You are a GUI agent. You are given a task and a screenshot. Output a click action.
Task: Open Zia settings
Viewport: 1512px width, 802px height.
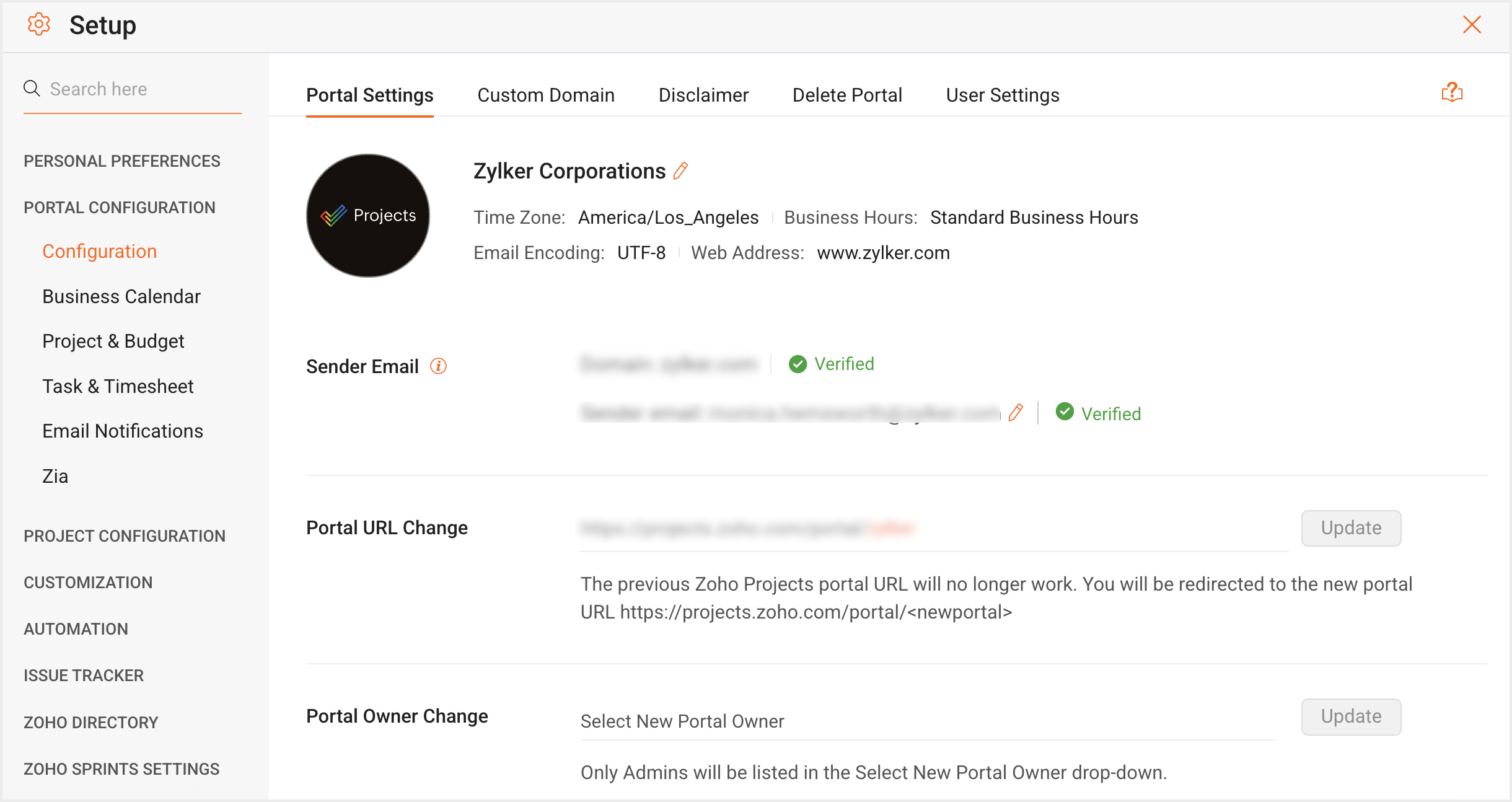point(55,476)
